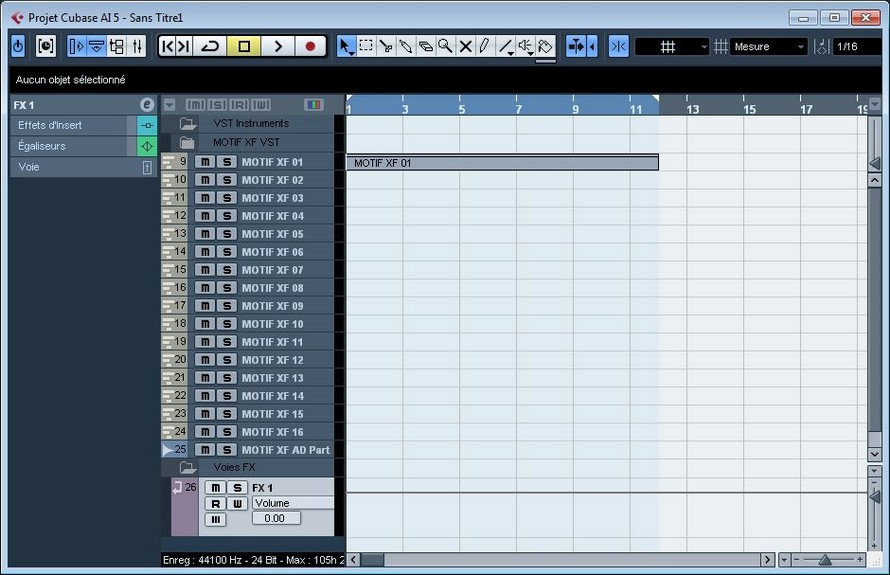The width and height of the screenshot is (890, 575).
Task: Open the Effets d'Insert inspector section
Action: (72, 125)
